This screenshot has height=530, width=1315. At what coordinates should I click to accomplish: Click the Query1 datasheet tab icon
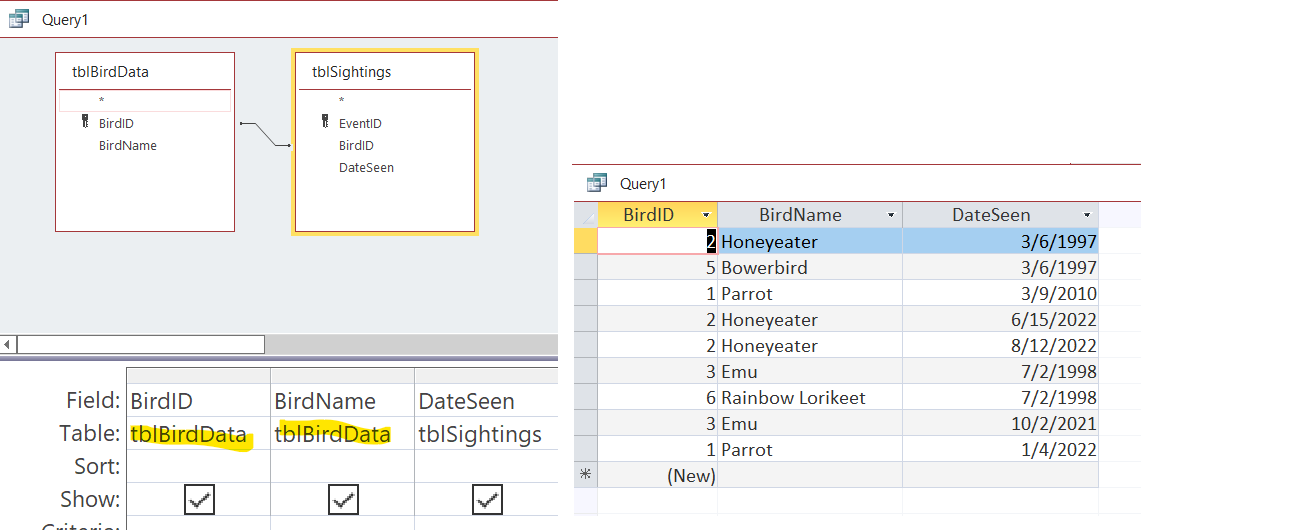pyautogui.click(x=597, y=183)
